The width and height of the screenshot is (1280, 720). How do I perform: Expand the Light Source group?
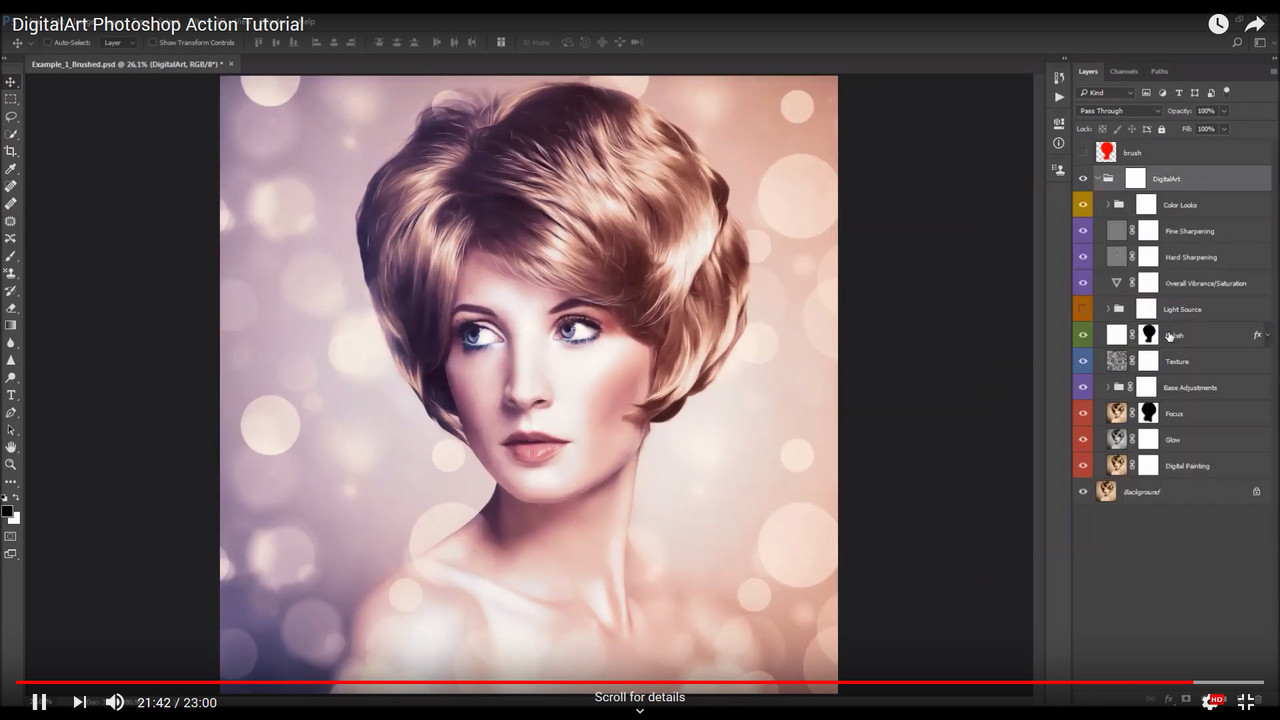[1107, 309]
